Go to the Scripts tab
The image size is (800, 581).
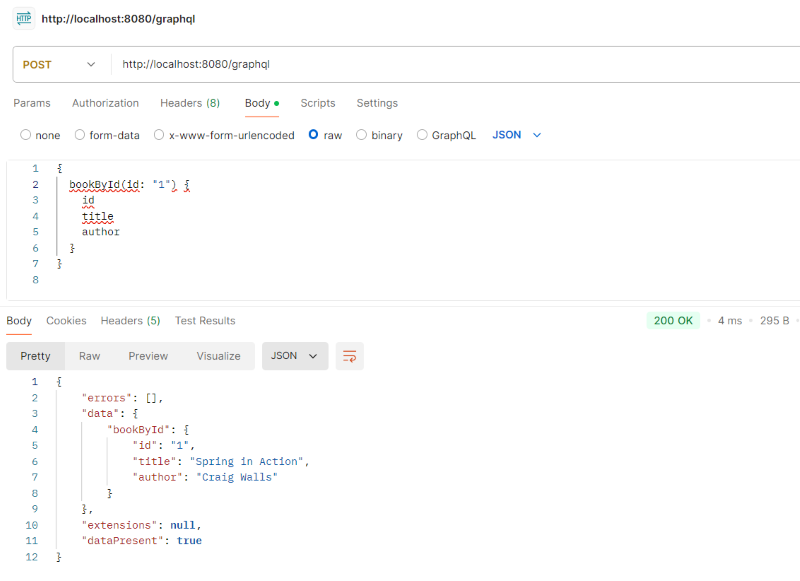coord(318,103)
